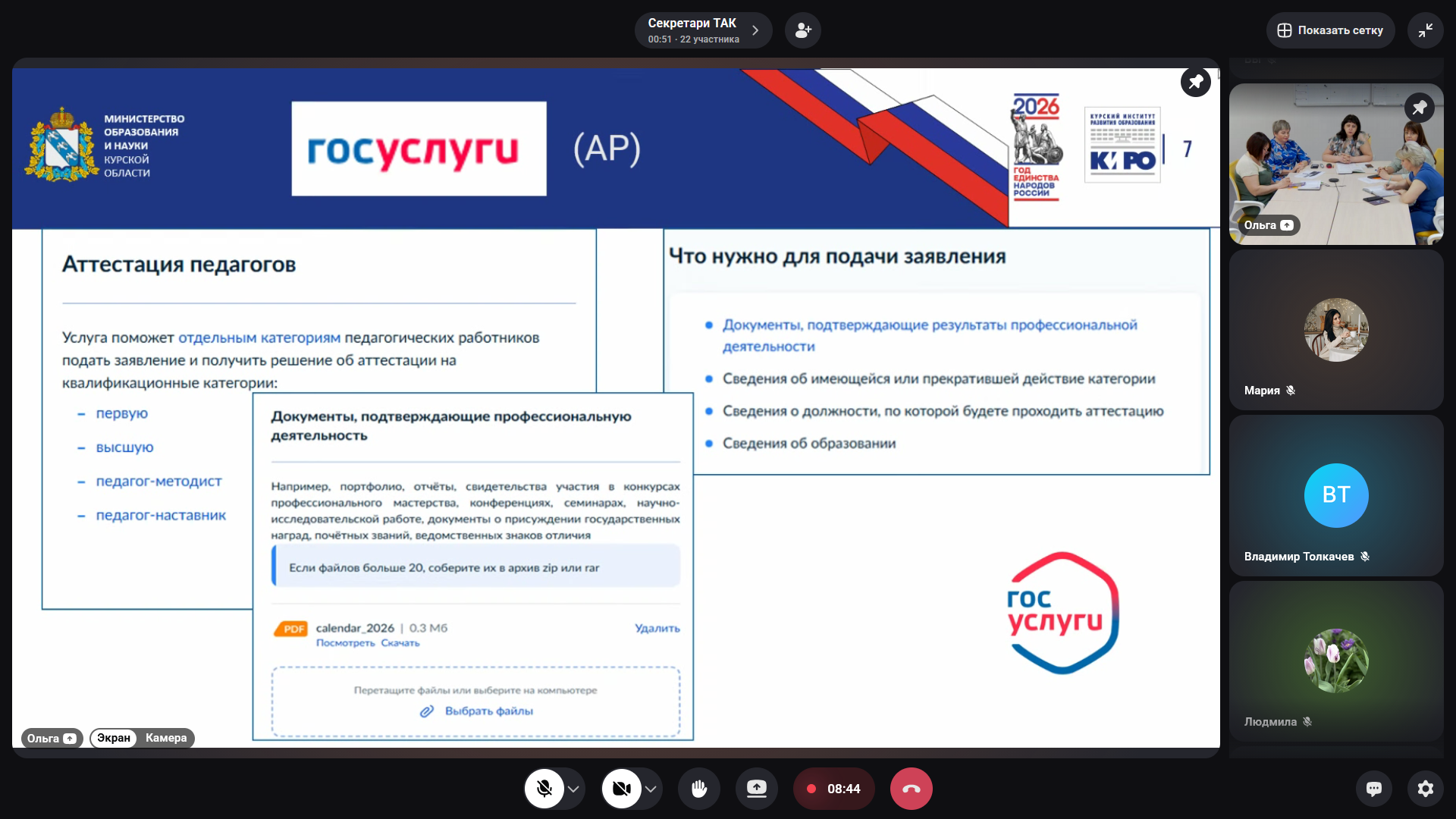This screenshot has width=1456, height=819.
Task: Click the add participant icon
Action: 802,30
